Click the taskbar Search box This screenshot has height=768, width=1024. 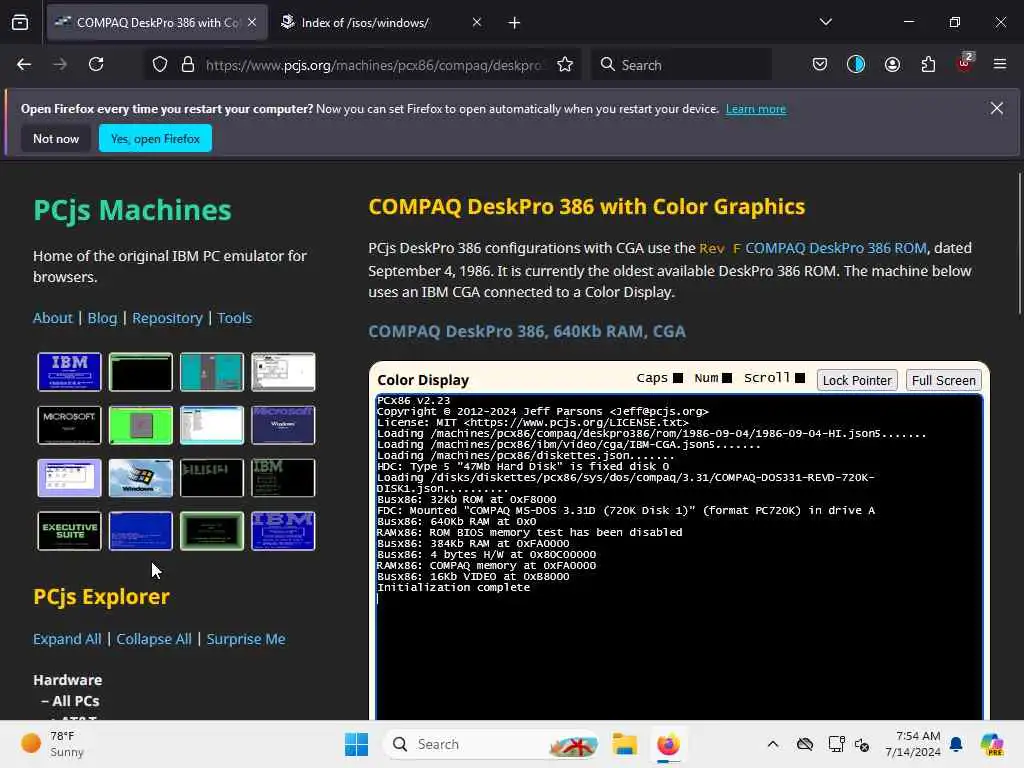tap(491, 744)
